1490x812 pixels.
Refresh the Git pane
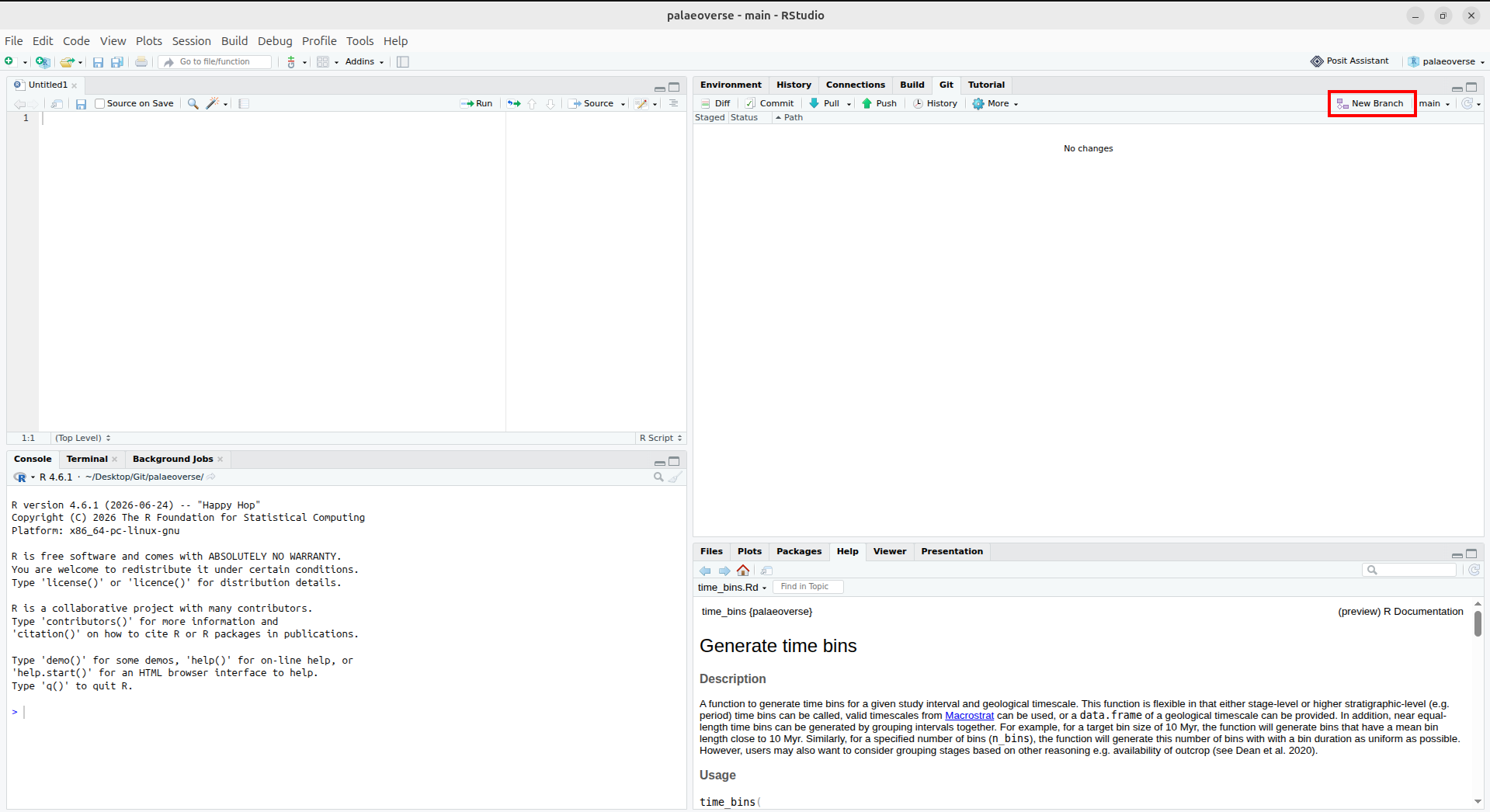coord(1467,104)
